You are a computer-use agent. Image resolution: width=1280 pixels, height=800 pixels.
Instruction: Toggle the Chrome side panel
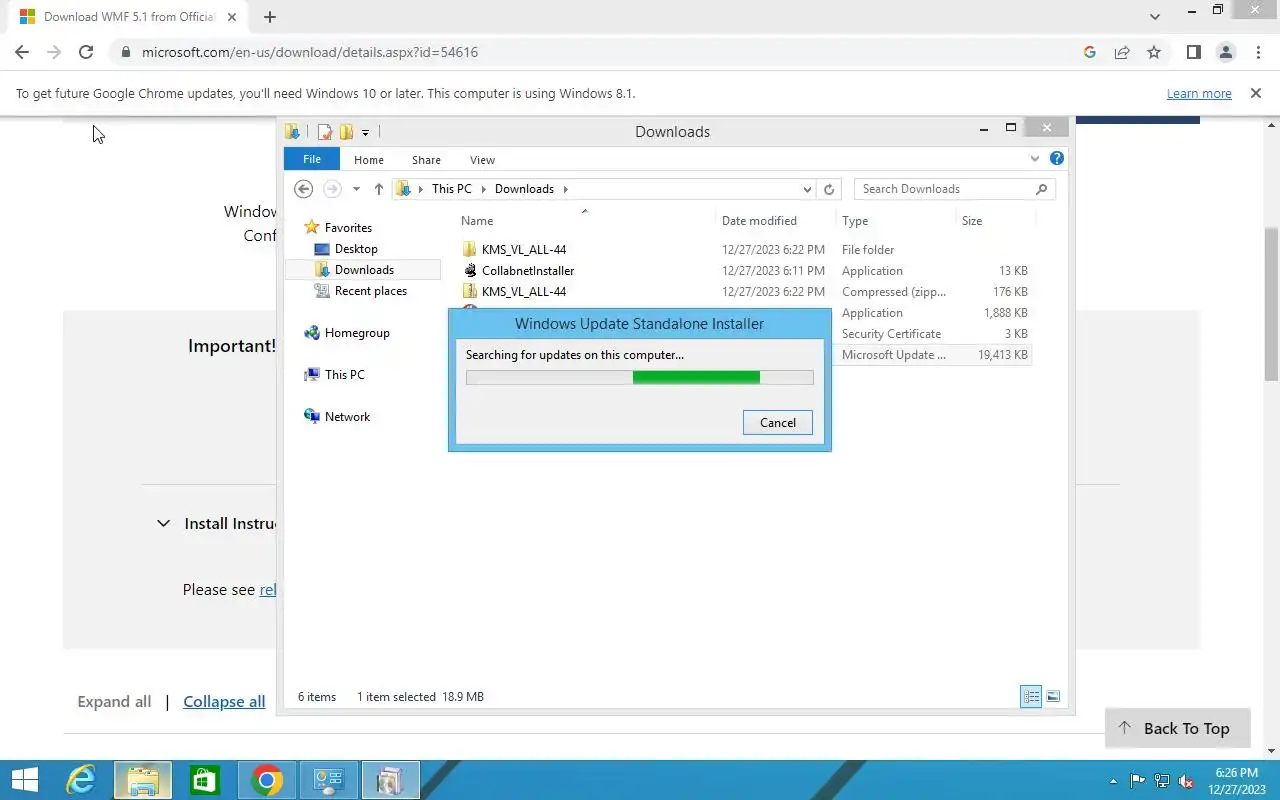pos(1194,52)
